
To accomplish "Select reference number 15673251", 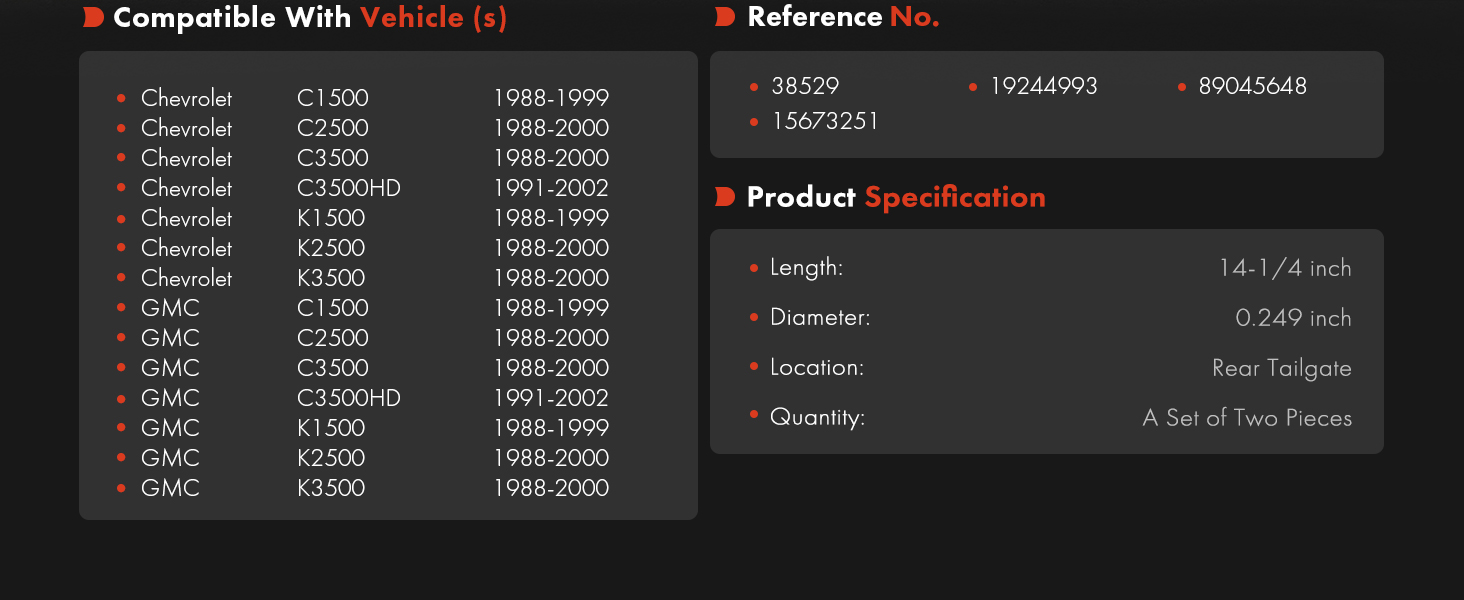I will 825,121.
